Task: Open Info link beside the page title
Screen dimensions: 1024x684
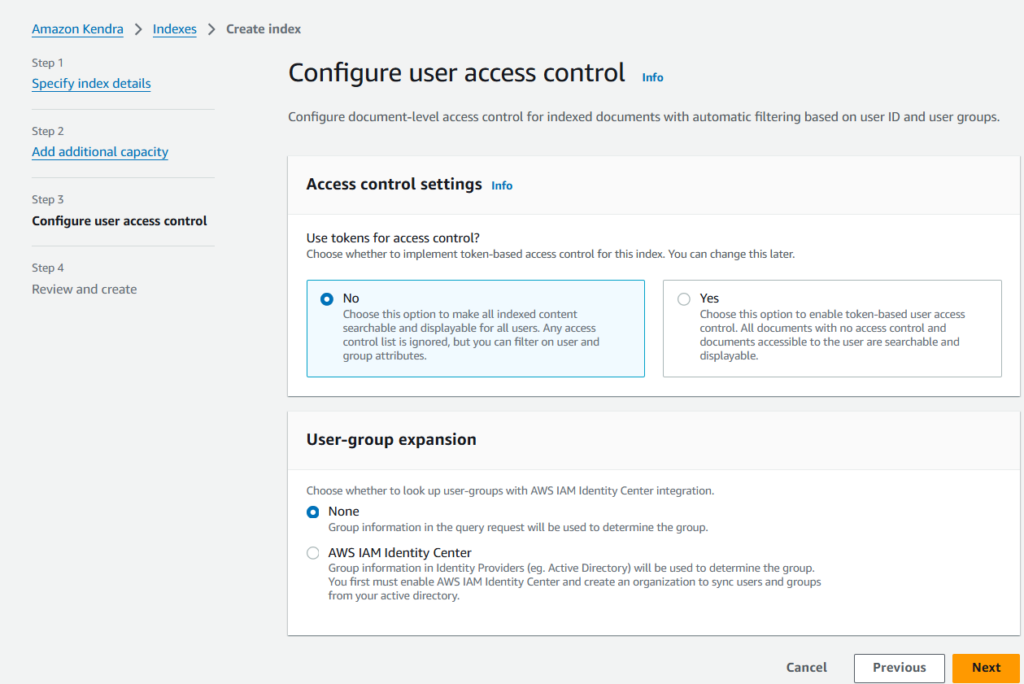Action: (652, 77)
